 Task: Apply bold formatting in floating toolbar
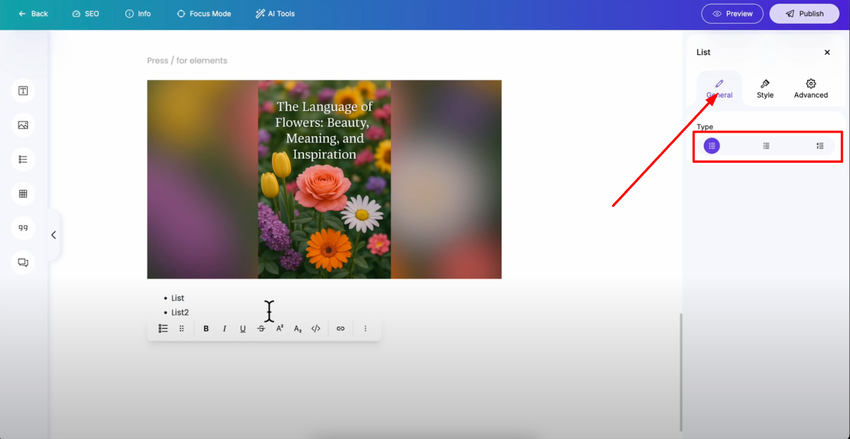[206, 328]
